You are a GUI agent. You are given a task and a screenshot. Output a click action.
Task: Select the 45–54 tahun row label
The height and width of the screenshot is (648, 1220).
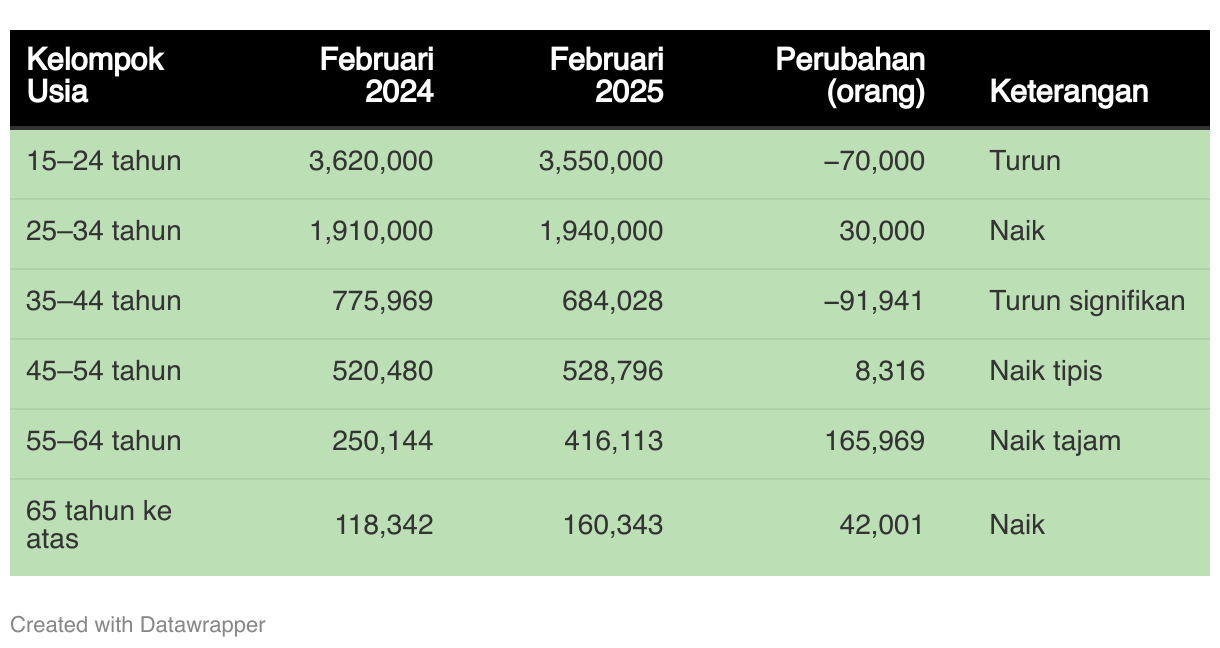coord(104,371)
